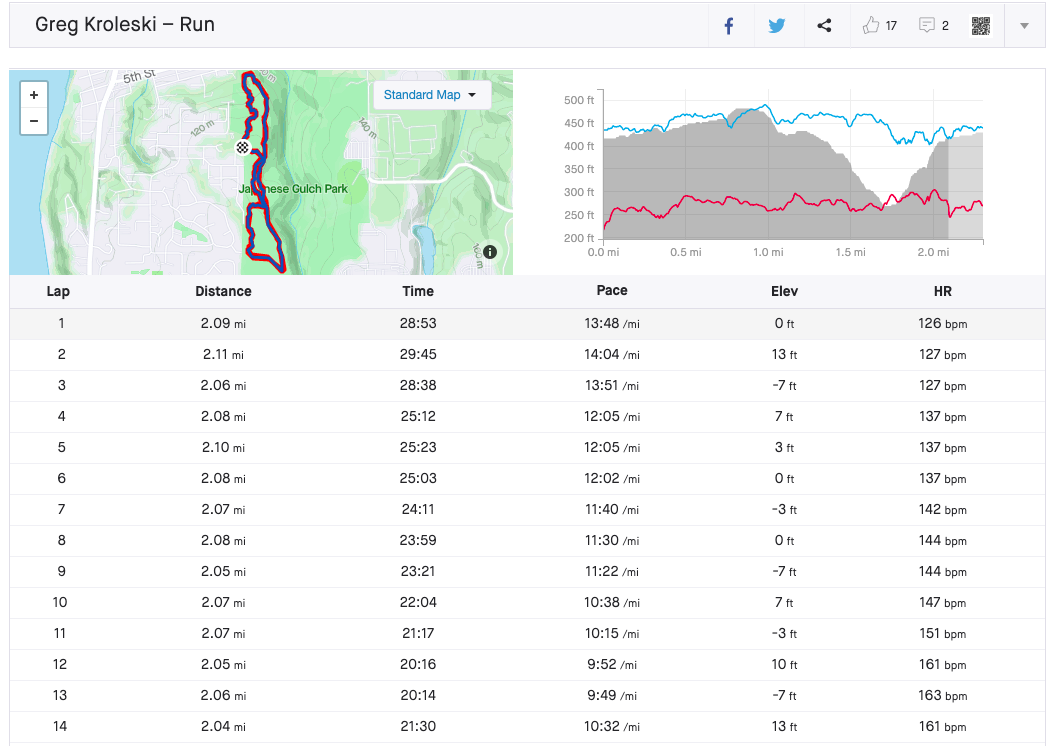1055x746 pixels.
Task: Show the QR code icon
Action: pyautogui.click(x=981, y=26)
